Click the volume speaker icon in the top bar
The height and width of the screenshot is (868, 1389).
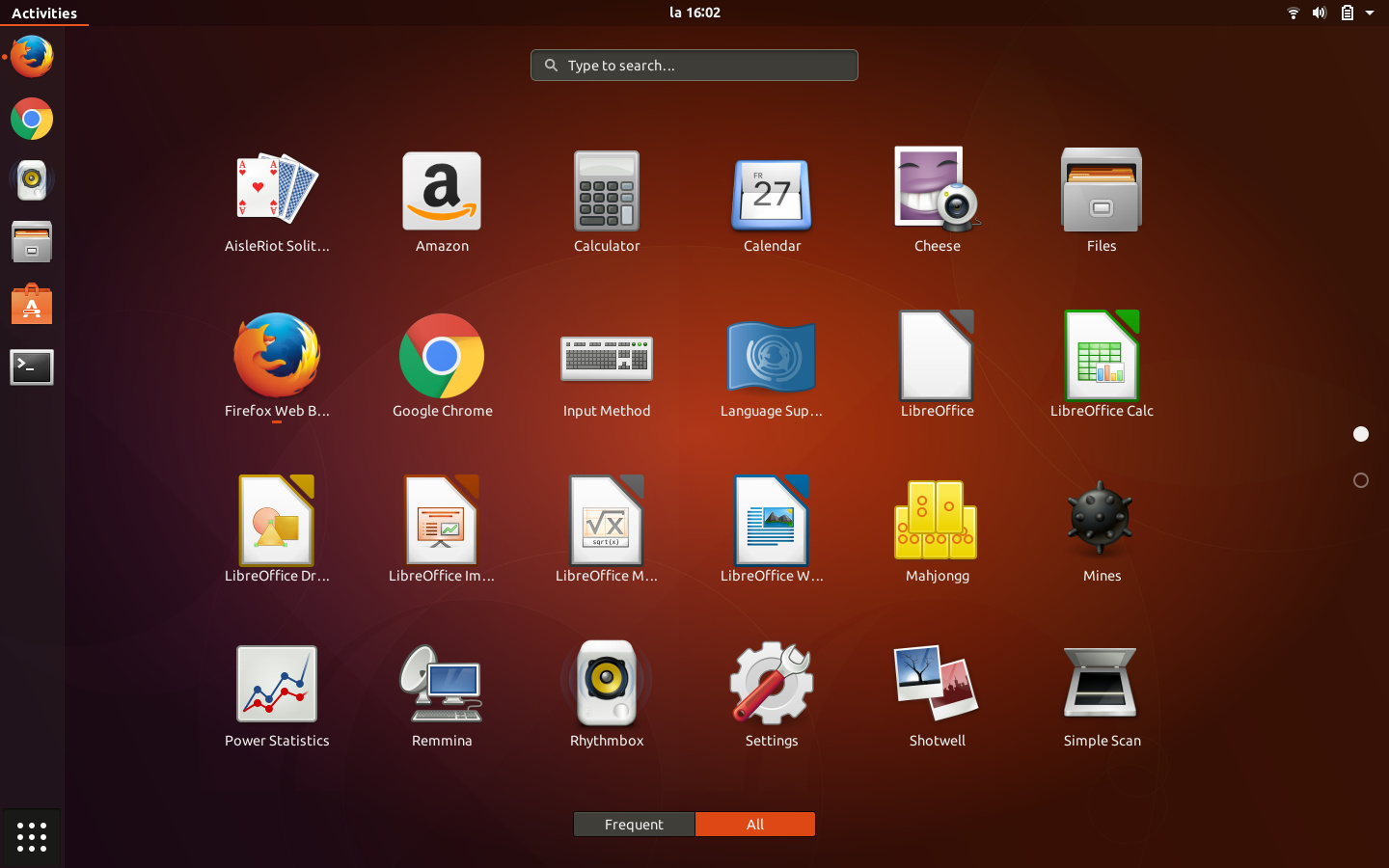[x=1320, y=13]
